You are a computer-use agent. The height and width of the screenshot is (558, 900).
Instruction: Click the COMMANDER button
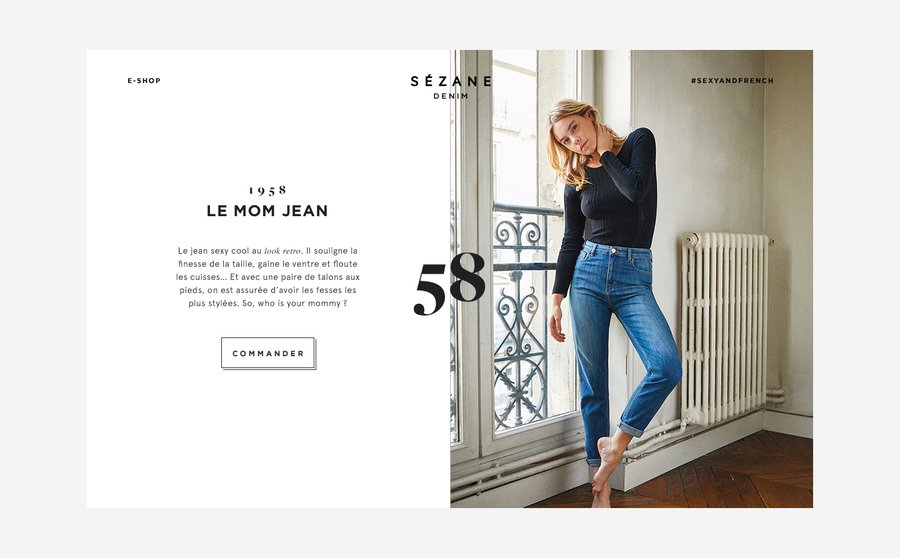point(268,353)
